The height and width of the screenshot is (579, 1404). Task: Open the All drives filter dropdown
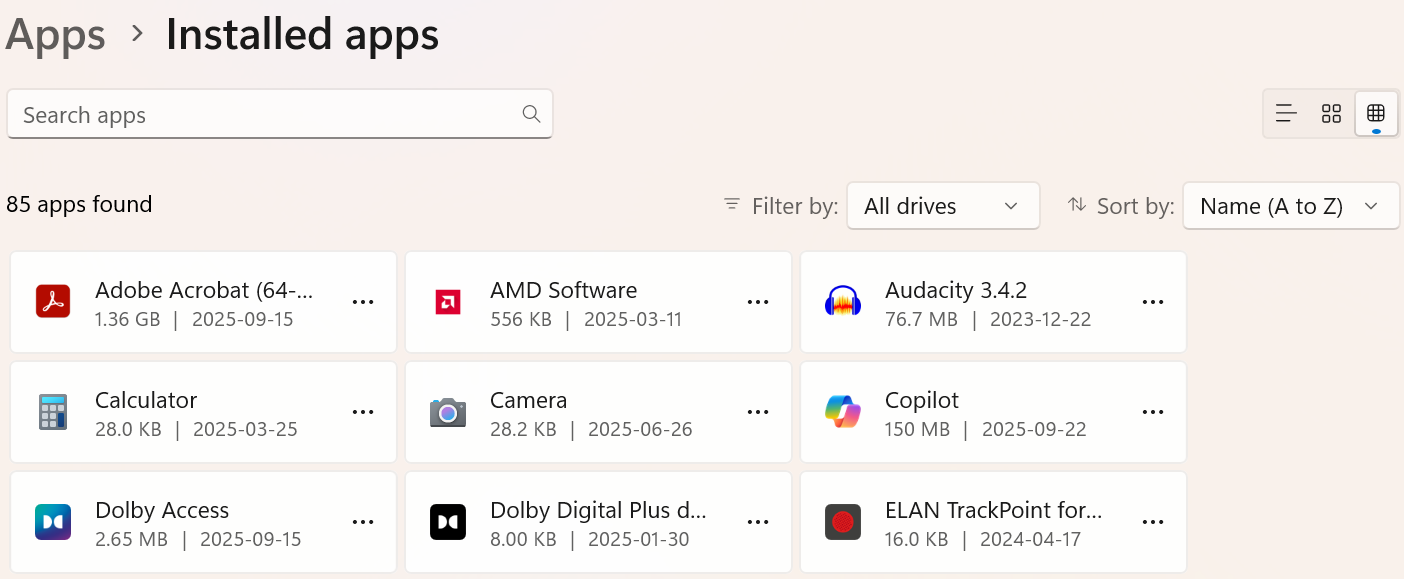tap(941, 206)
